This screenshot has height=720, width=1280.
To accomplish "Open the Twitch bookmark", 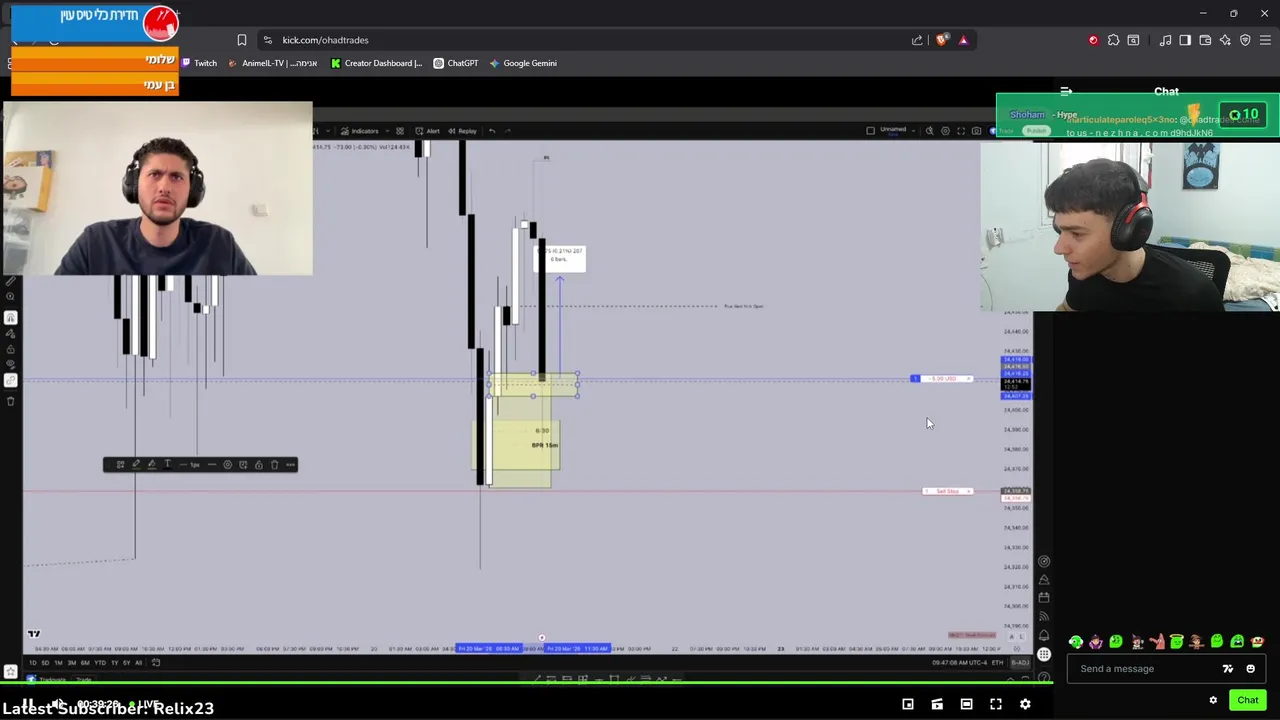I will pyautogui.click(x=198, y=63).
